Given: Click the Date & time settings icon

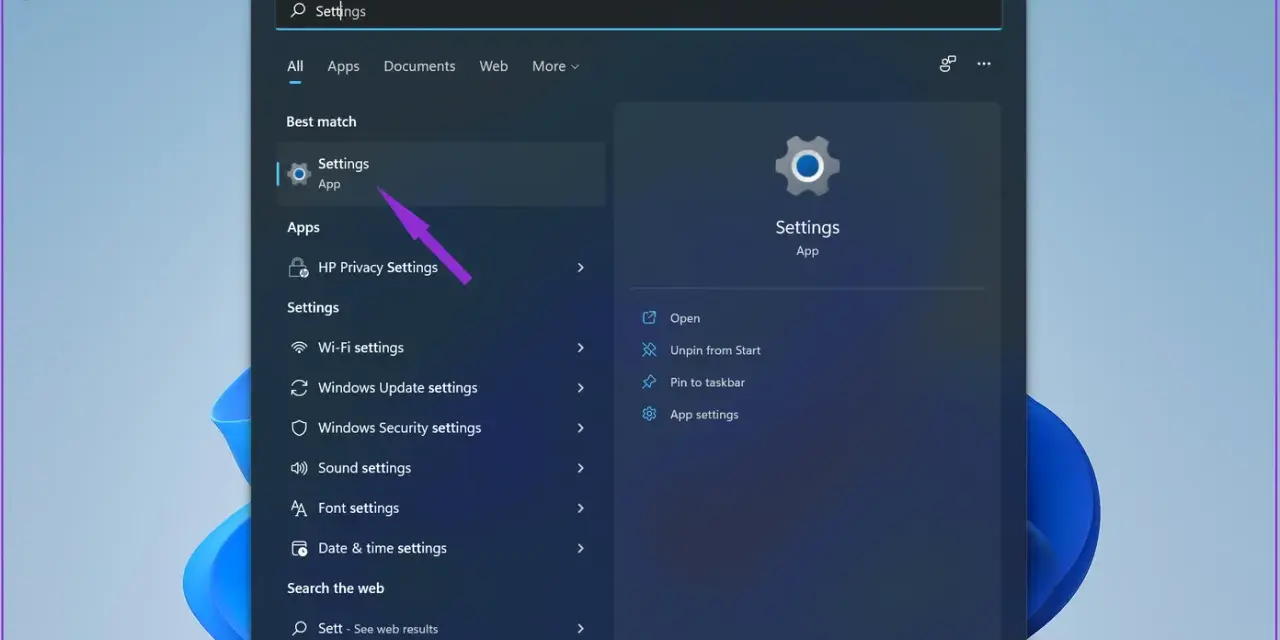Looking at the screenshot, I should [298, 548].
